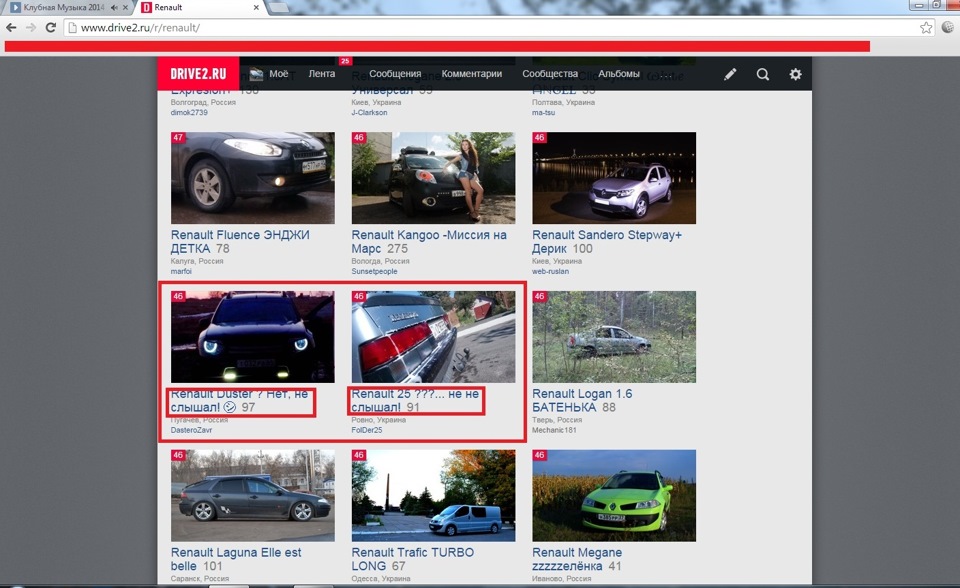The width and height of the screenshot is (960, 588).
Task: Open the Моё menu item
Action: [279, 74]
